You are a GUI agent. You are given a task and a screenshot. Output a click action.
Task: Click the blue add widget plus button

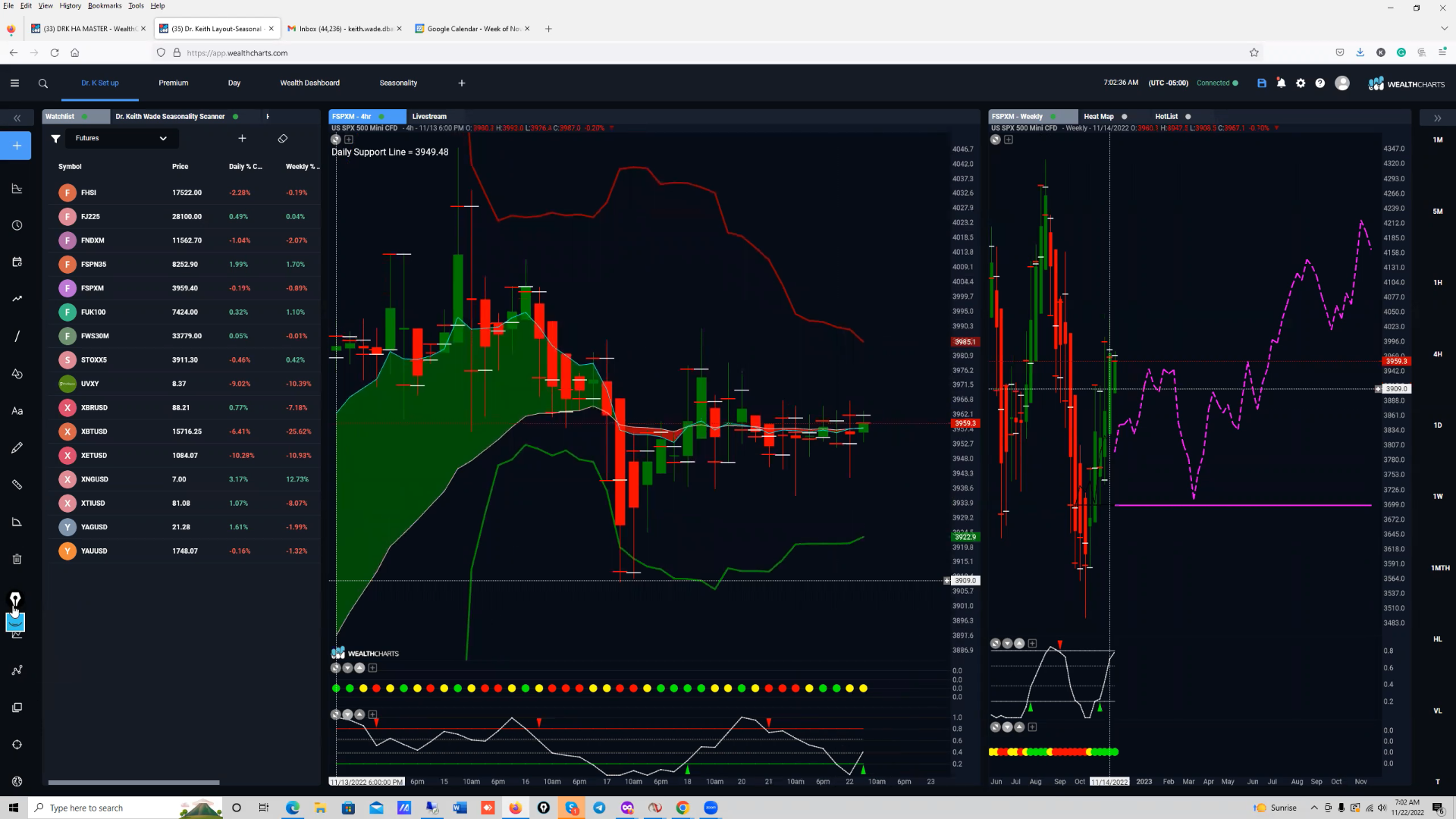pyautogui.click(x=17, y=146)
